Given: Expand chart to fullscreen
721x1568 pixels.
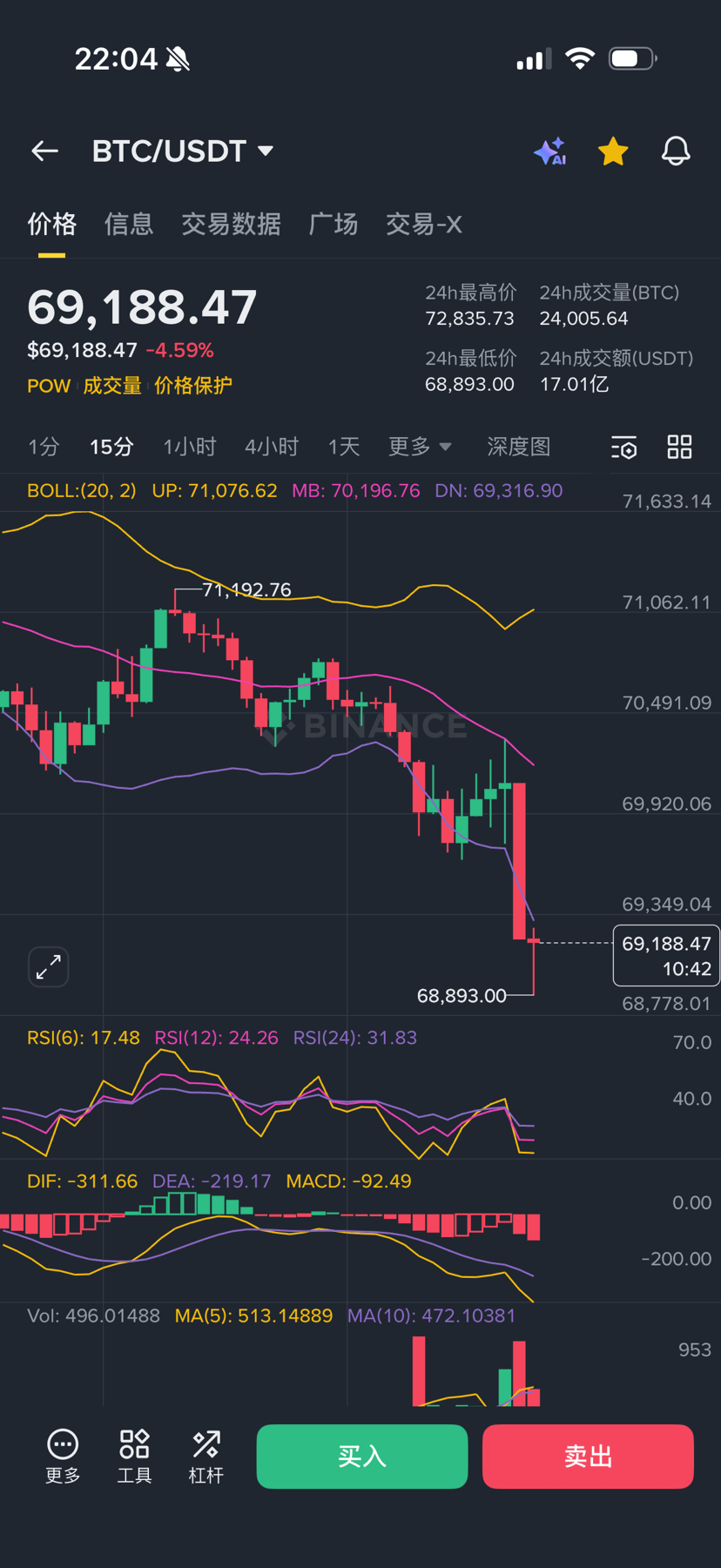Looking at the screenshot, I should pos(49,966).
